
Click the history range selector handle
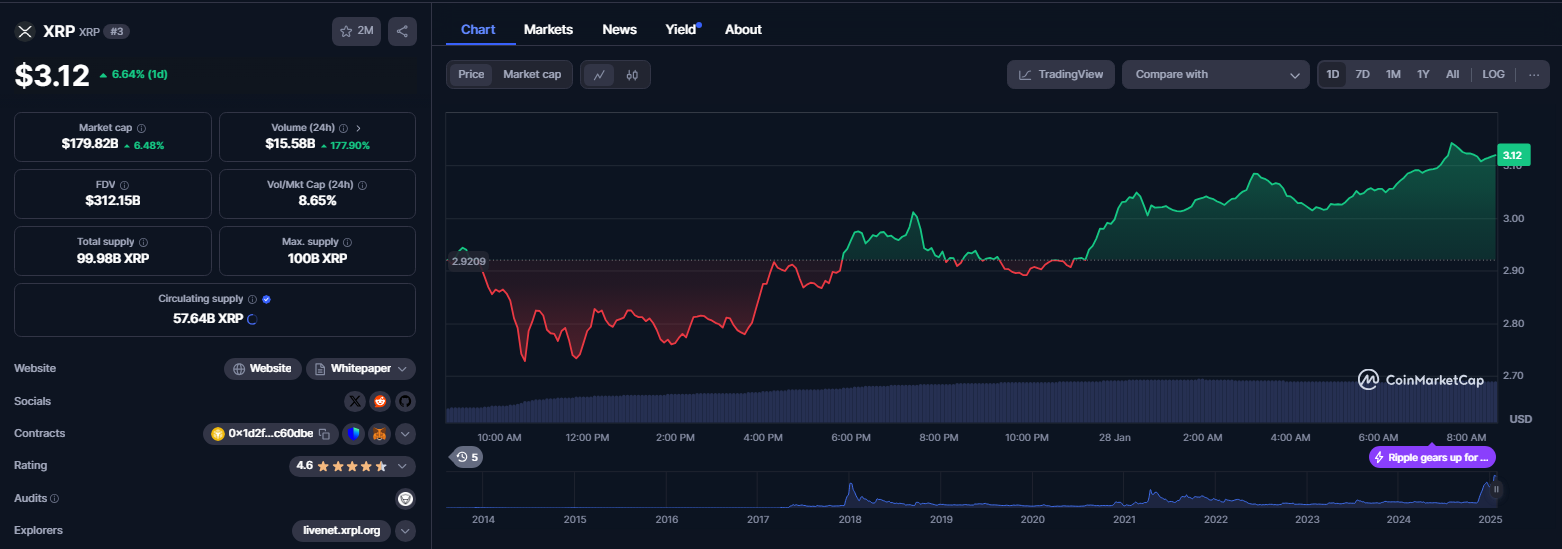tap(1496, 489)
